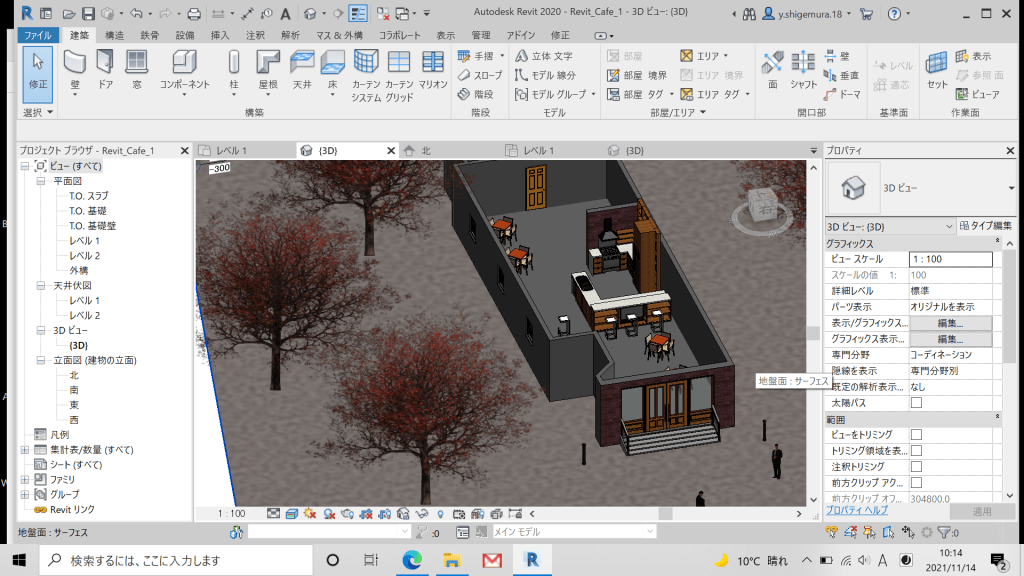Select the 柱 (Column) tool
The width and height of the screenshot is (1024, 576).
click(233, 68)
